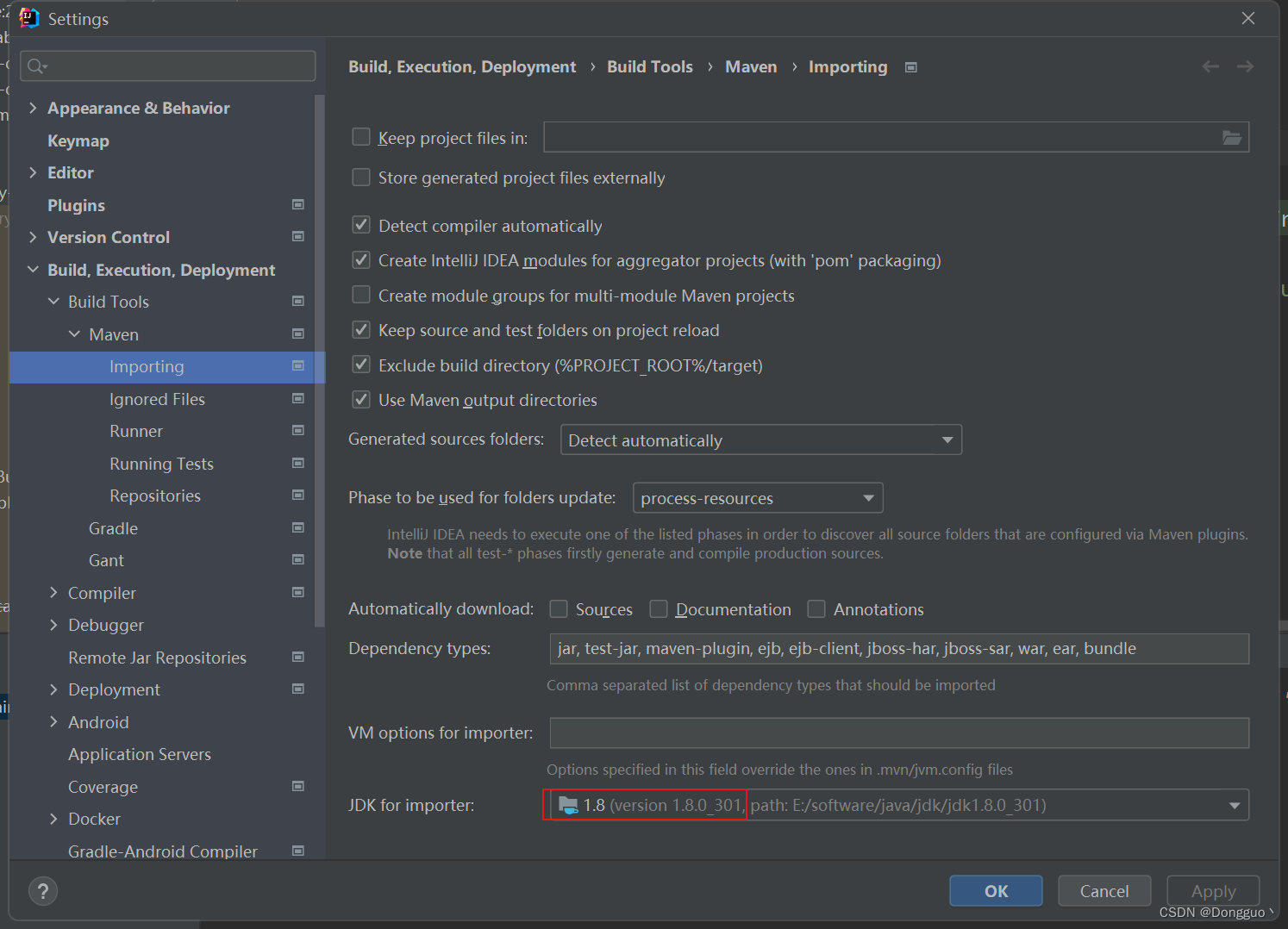Expand the Debugger node
Viewport: 1288px width, 929px height.
click(53, 625)
